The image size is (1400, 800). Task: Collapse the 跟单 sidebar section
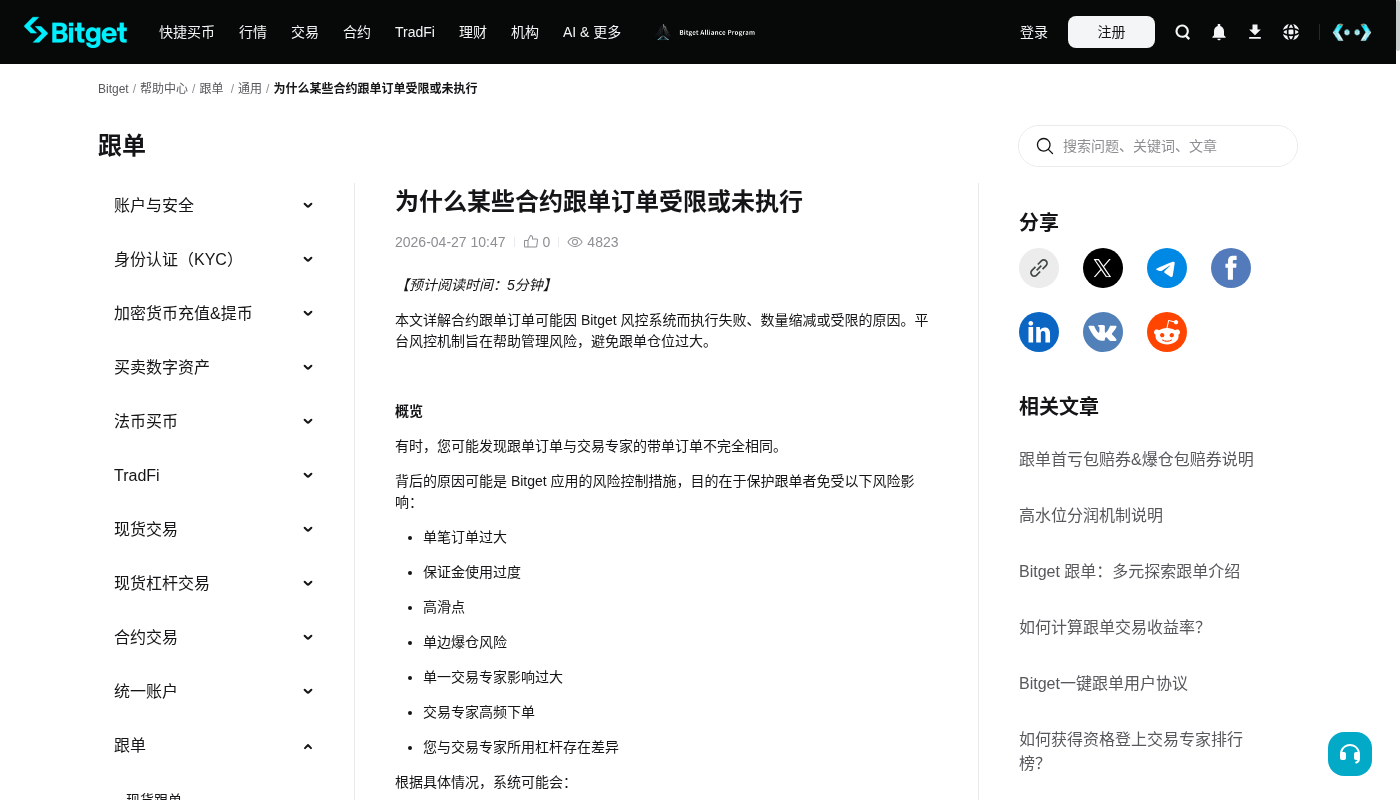click(214, 745)
